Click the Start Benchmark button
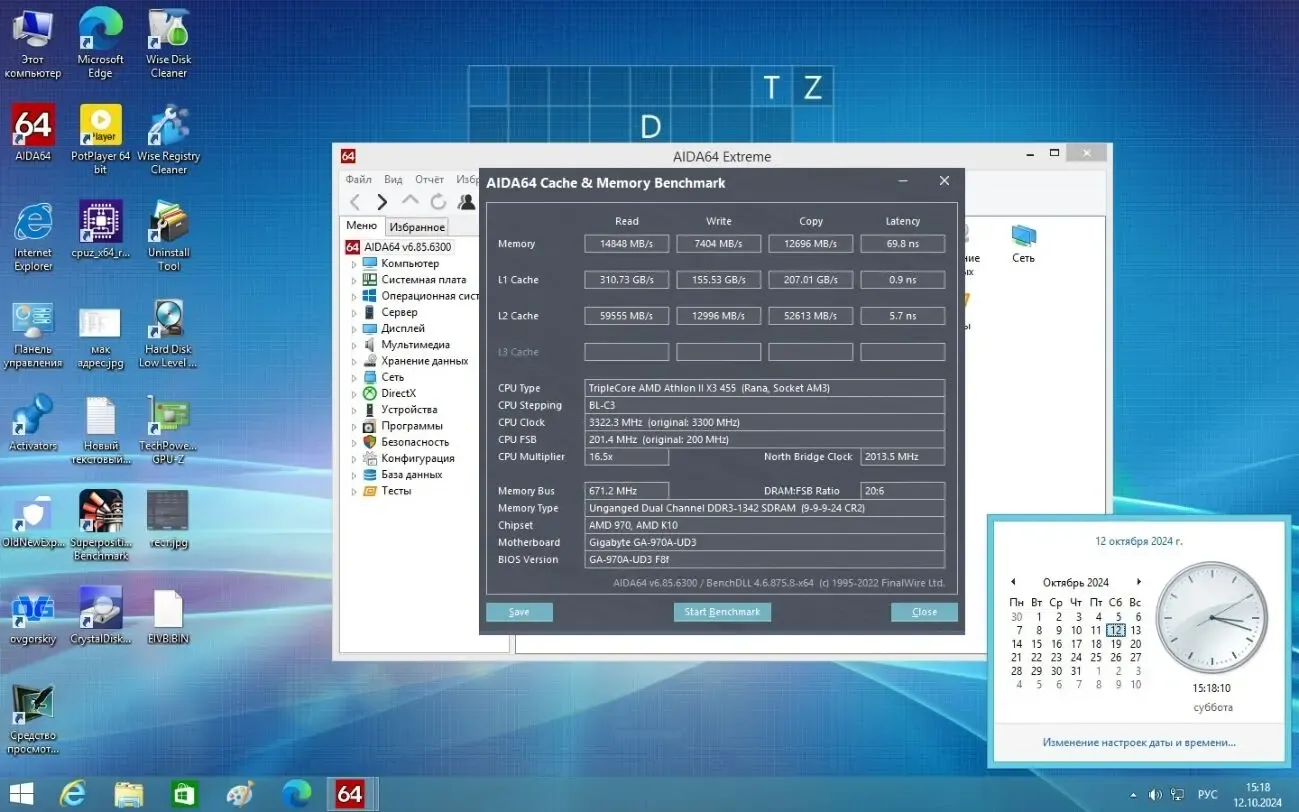This screenshot has height=812, width=1299. coord(722,611)
